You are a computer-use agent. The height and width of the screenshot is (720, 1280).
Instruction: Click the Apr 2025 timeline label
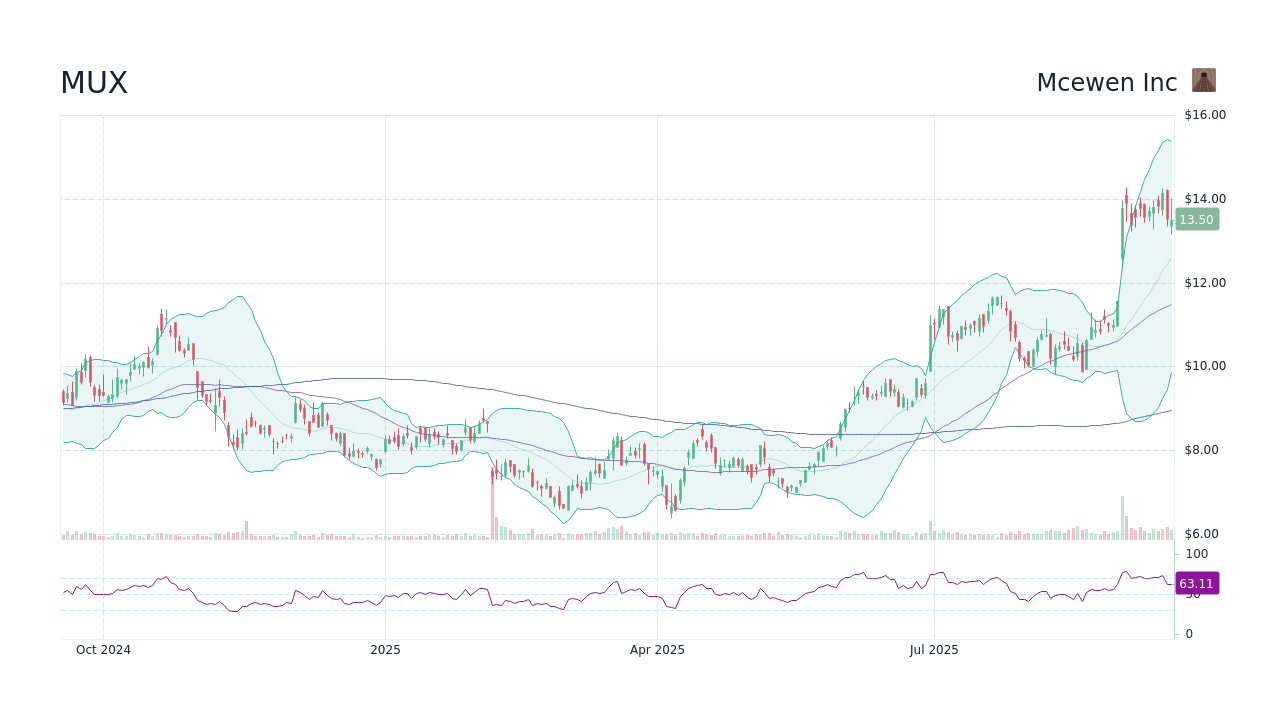(x=658, y=649)
